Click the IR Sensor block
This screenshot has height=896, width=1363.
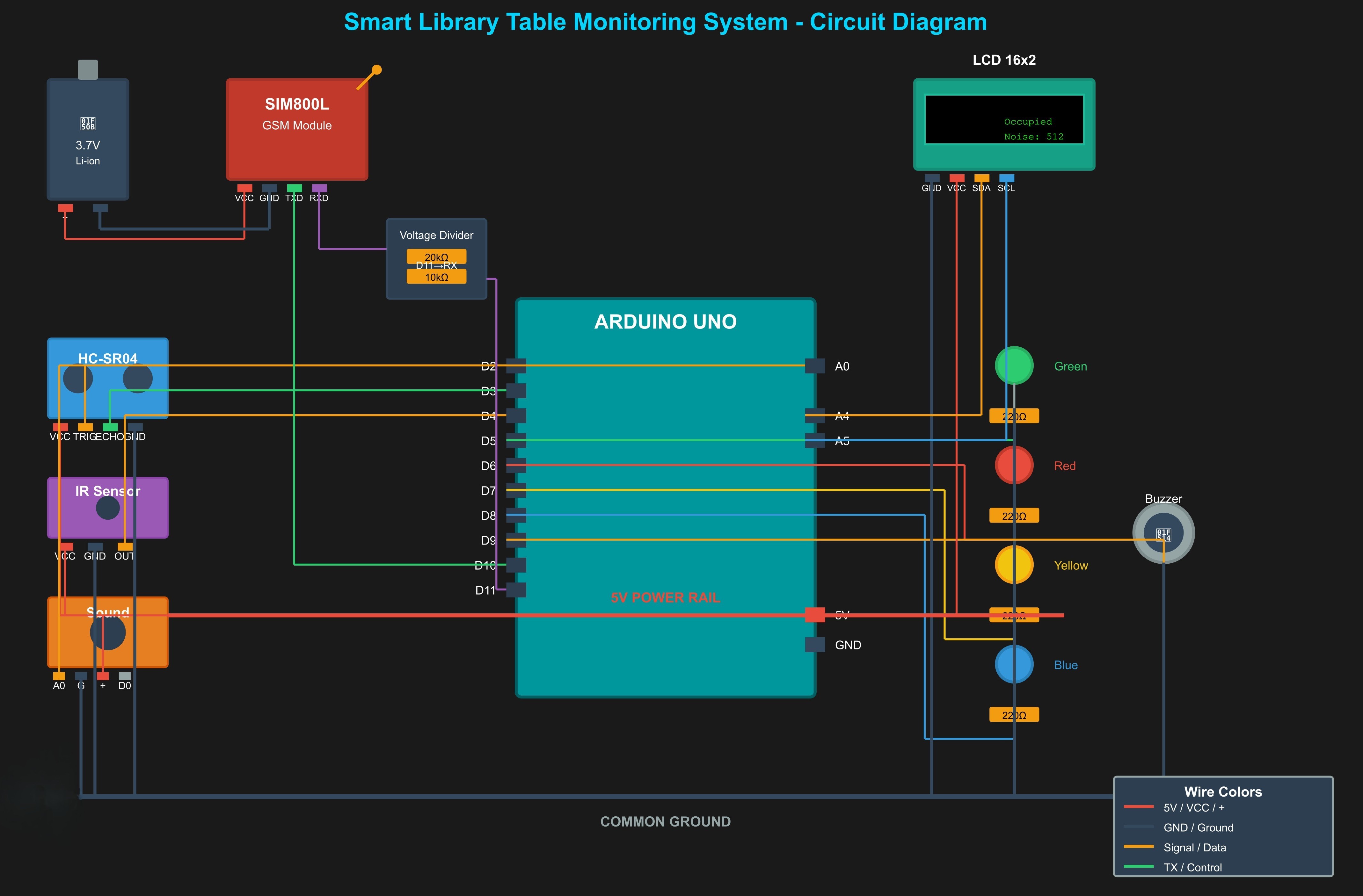click(x=108, y=507)
